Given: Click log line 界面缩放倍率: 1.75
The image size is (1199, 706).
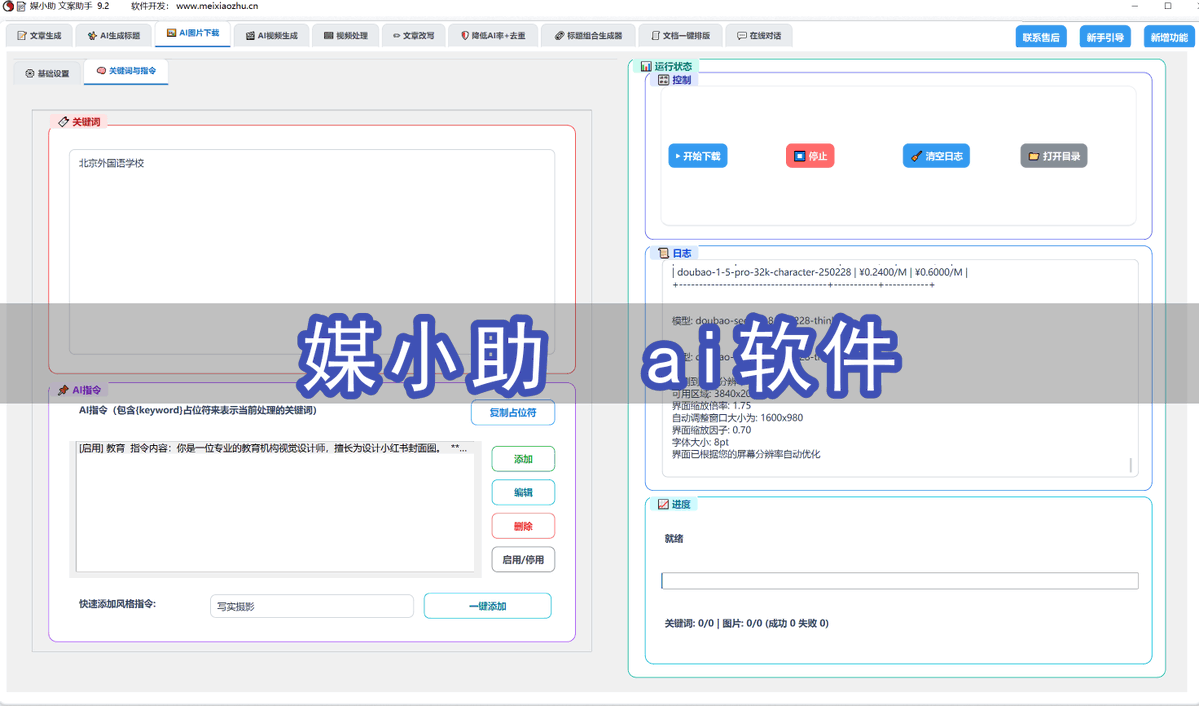Looking at the screenshot, I should coord(711,405).
